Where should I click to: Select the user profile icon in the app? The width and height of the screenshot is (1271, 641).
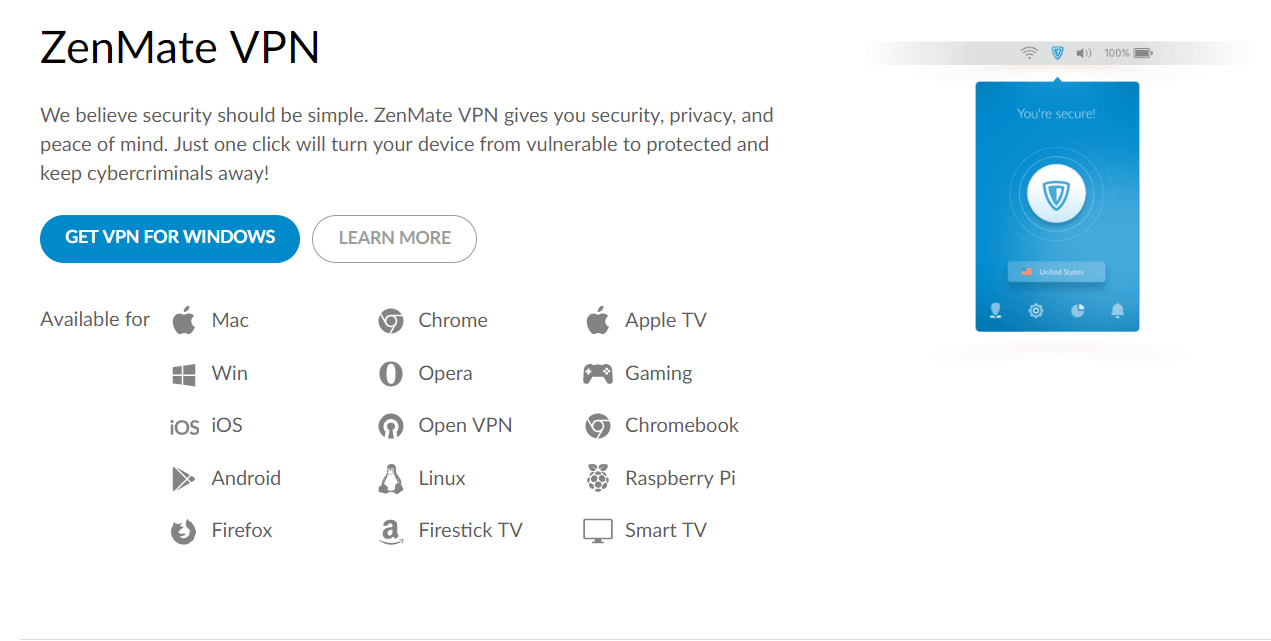[995, 311]
